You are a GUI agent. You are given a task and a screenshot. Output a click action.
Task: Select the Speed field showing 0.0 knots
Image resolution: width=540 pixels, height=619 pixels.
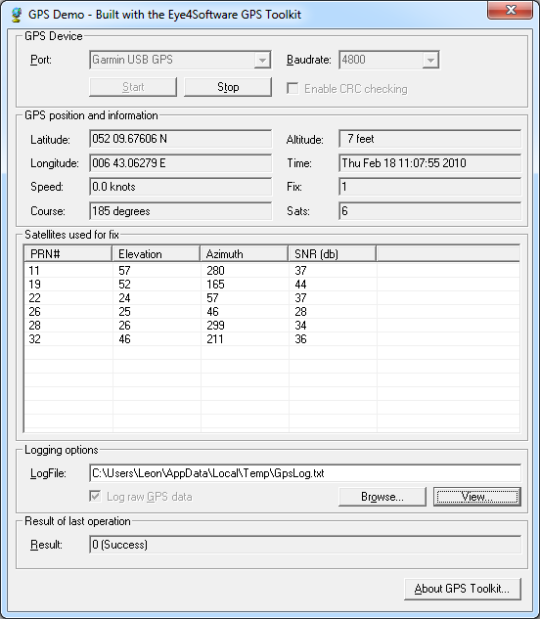(180, 187)
